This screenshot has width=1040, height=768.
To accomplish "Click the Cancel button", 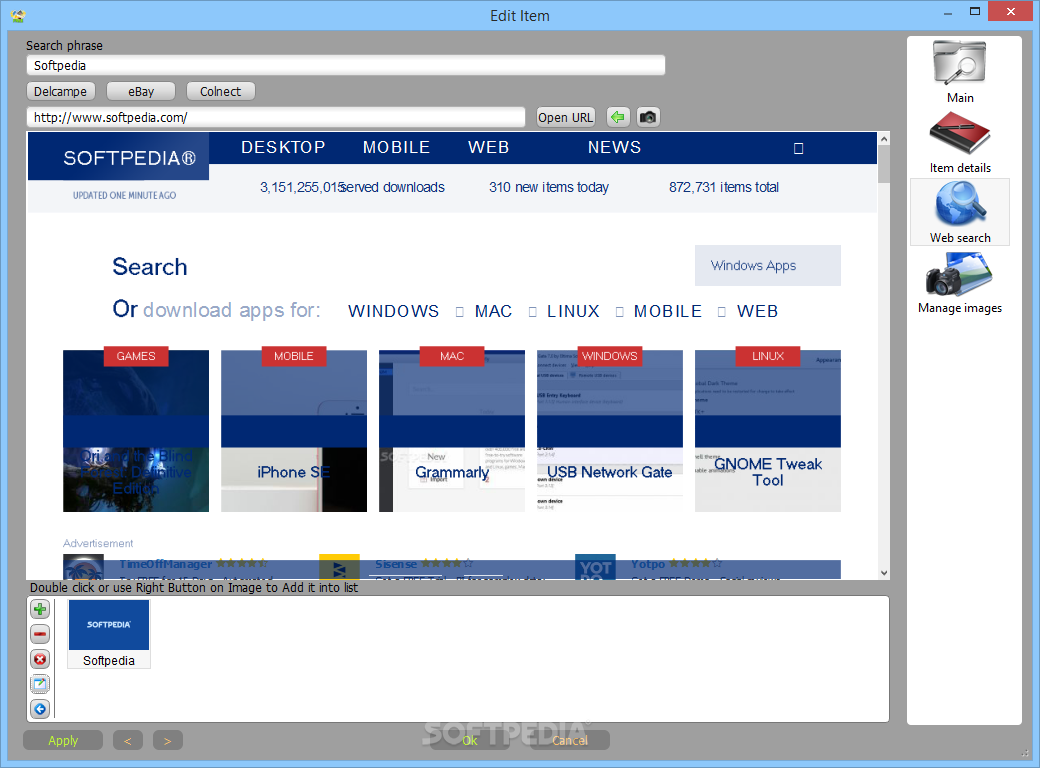I will point(570,740).
